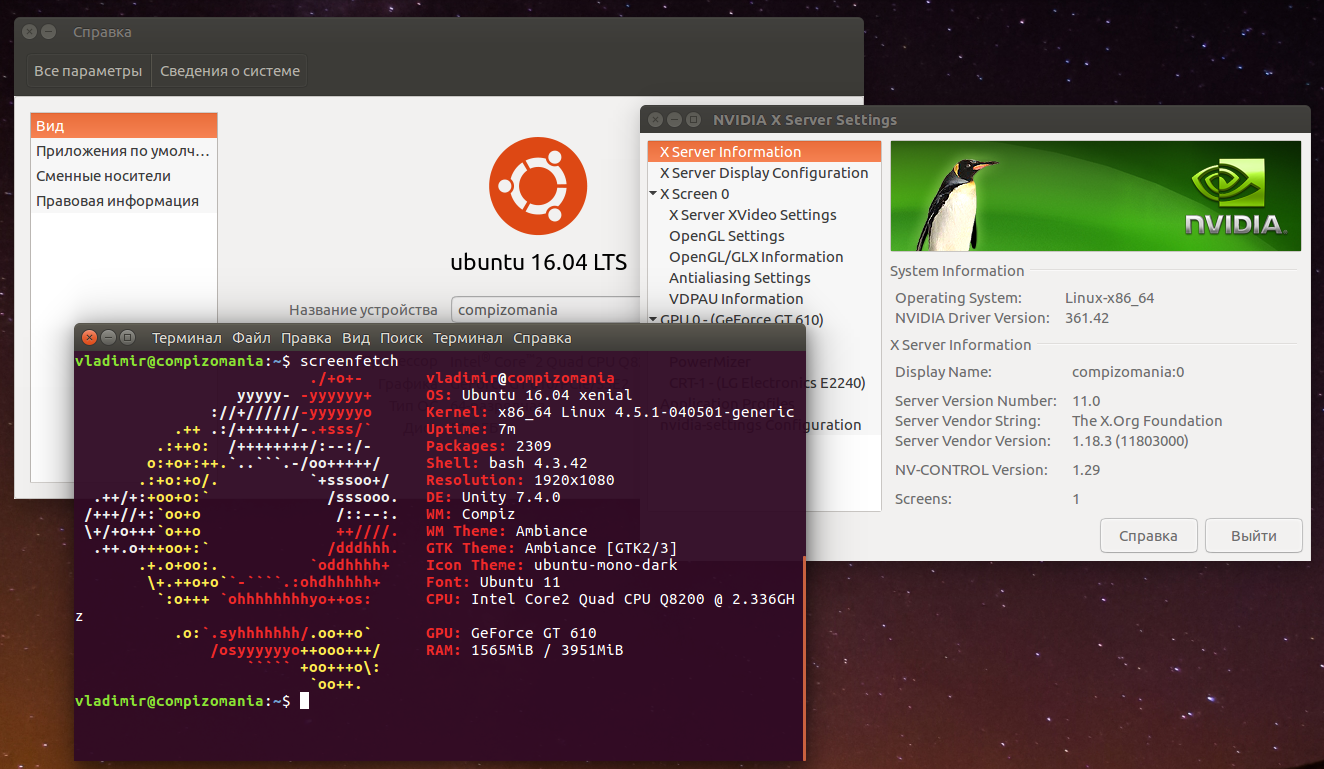The width and height of the screenshot is (1324, 769).
Task: Open X Server Display Configuration
Action: point(764,173)
